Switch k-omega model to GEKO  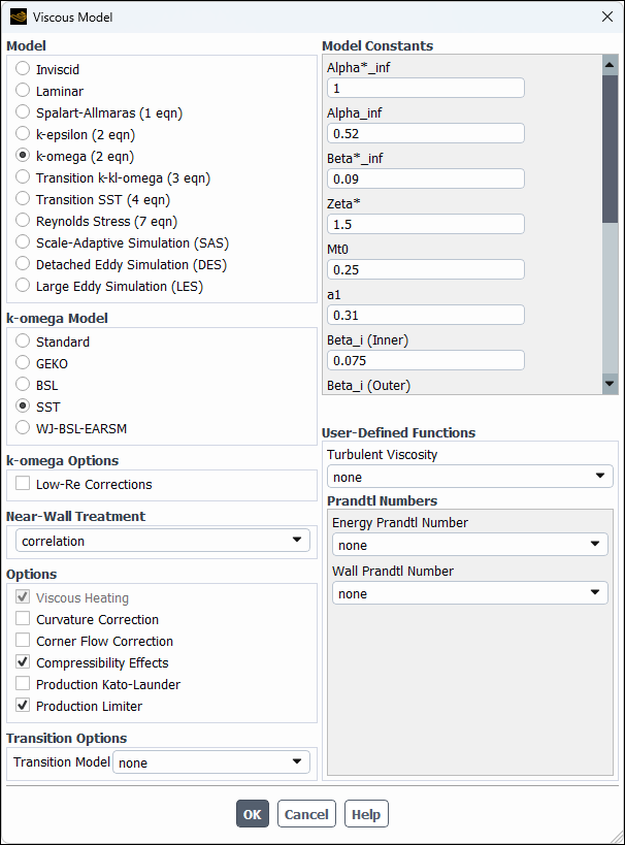pyautogui.click(x=23, y=364)
